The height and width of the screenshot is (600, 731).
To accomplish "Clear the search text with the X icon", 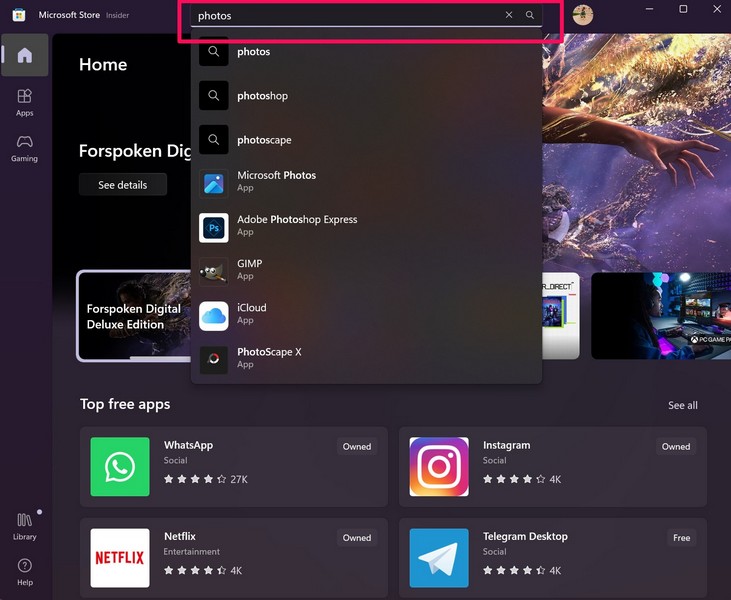I will point(509,15).
